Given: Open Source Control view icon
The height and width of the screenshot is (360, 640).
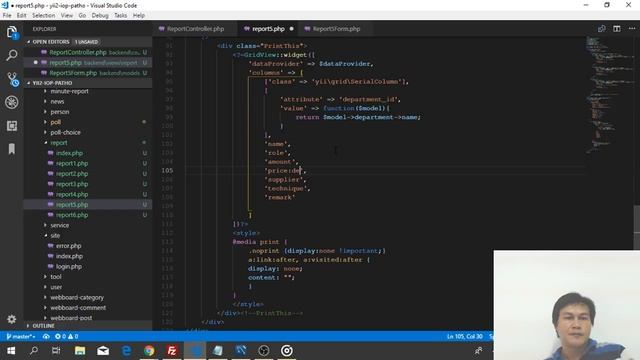Looking at the screenshot, I should (12, 79).
